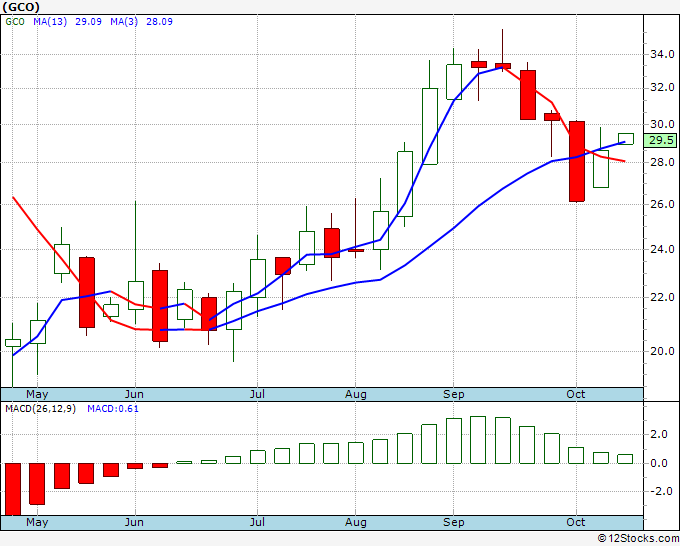Click the MACD:0.61 value label
The height and width of the screenshot is (546, 680).
click(x=113, y=409)
